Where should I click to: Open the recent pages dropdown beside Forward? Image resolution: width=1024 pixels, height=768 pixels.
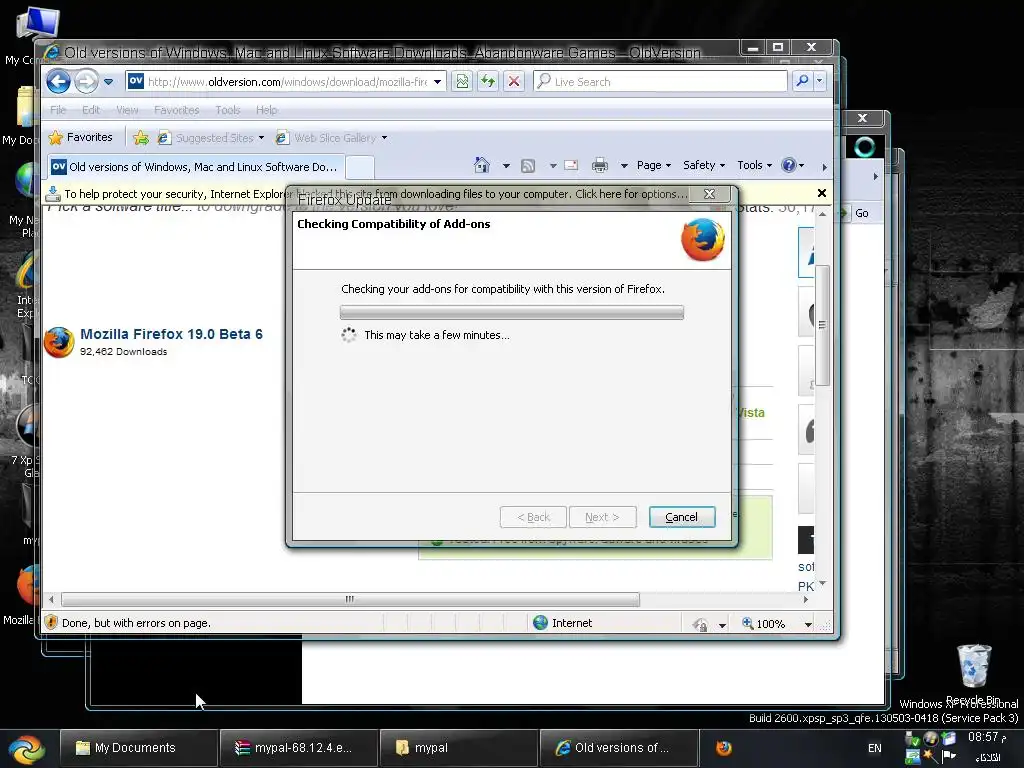pos(108,82)
